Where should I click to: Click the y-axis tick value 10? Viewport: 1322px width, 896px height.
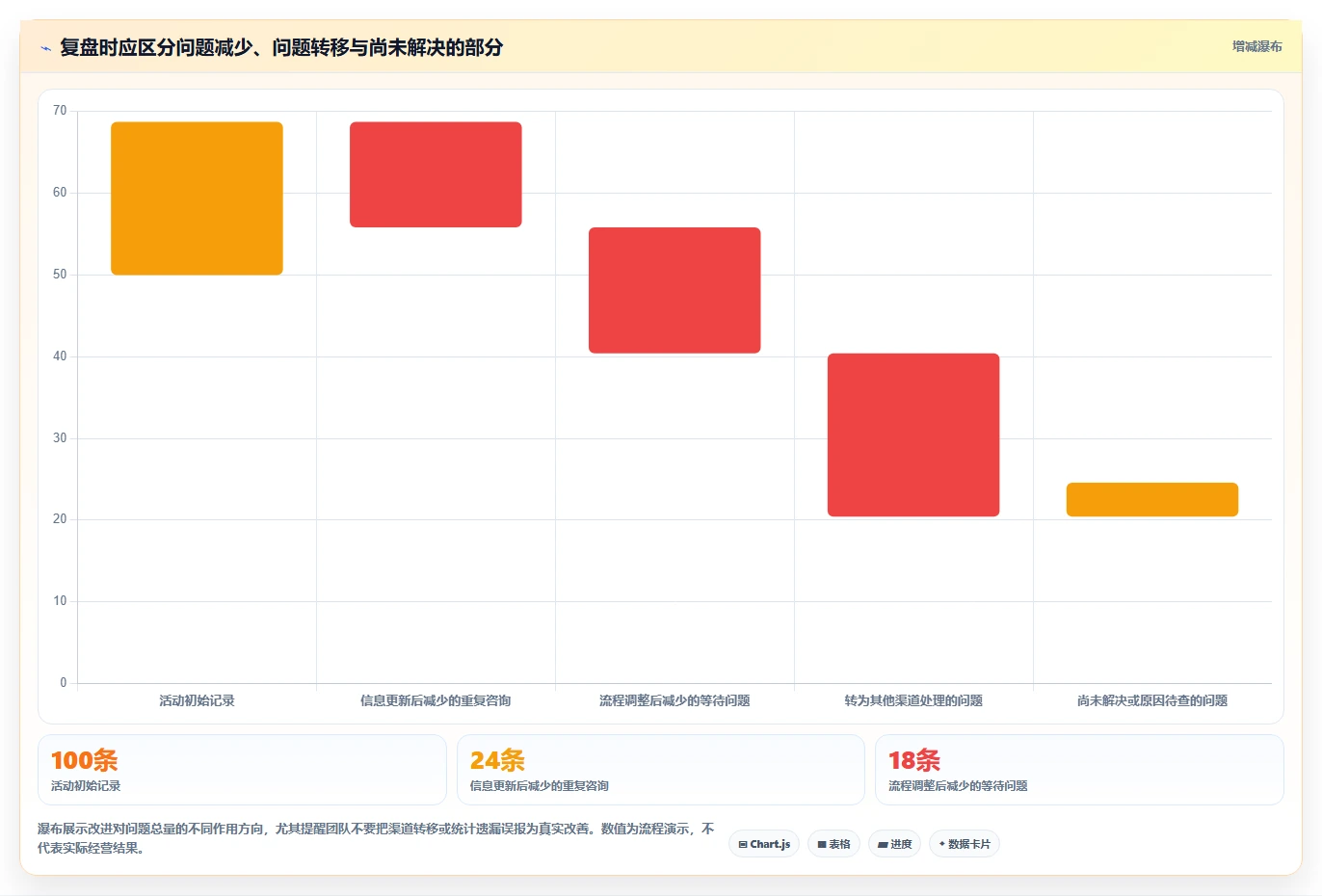[x=60, y=601]
